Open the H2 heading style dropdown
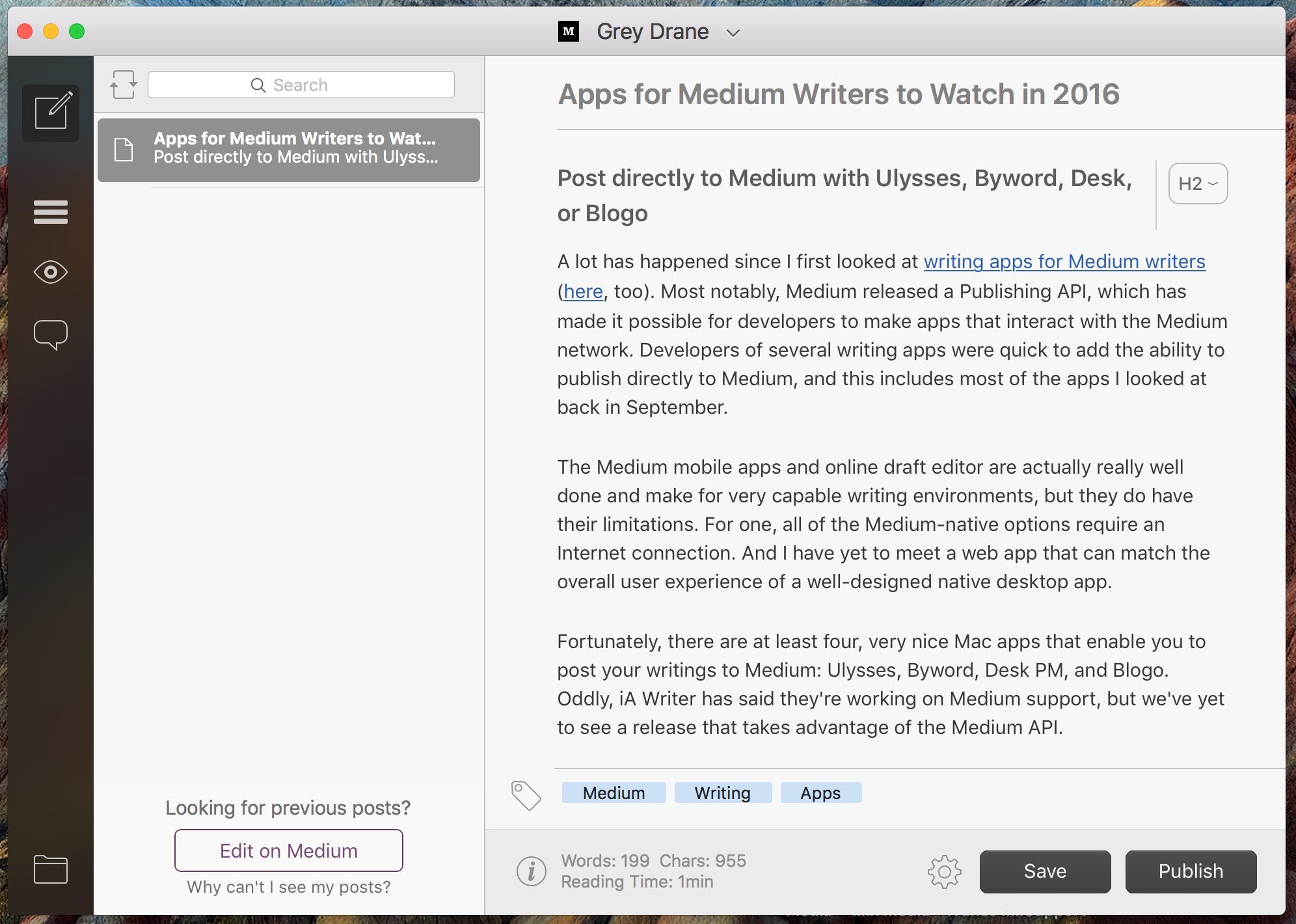The image size is (1296, 924). click(1197, 183)
